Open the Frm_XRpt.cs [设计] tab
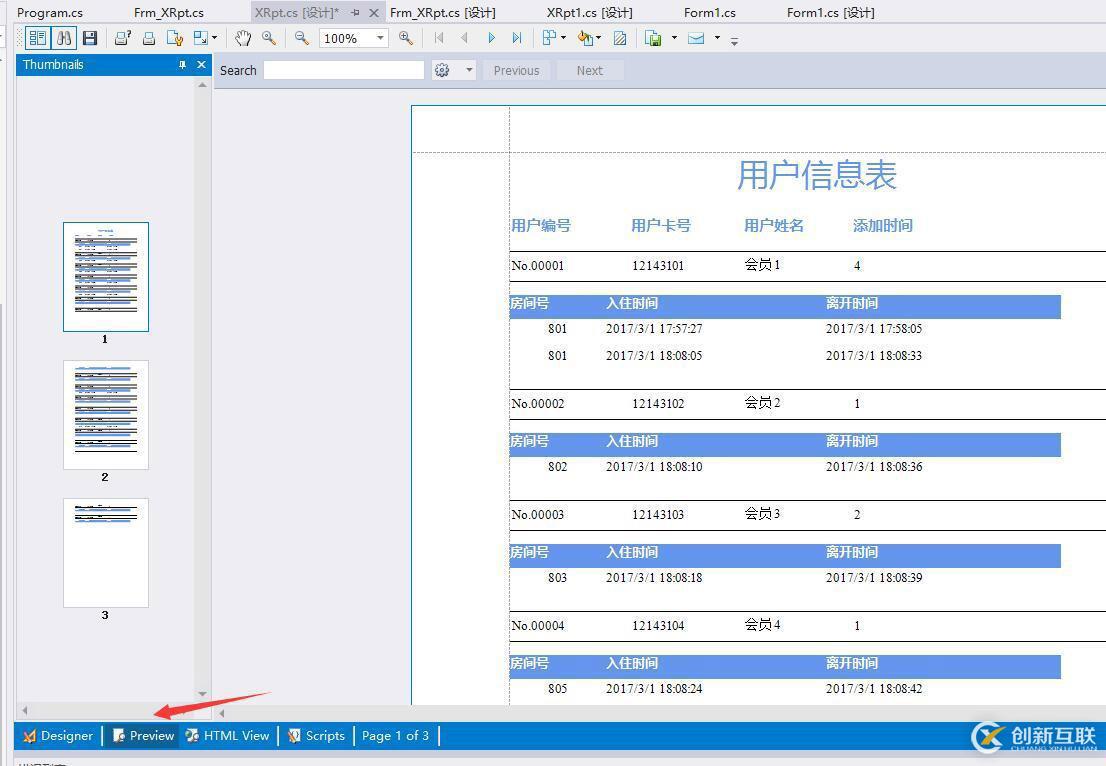 (443, 13)
